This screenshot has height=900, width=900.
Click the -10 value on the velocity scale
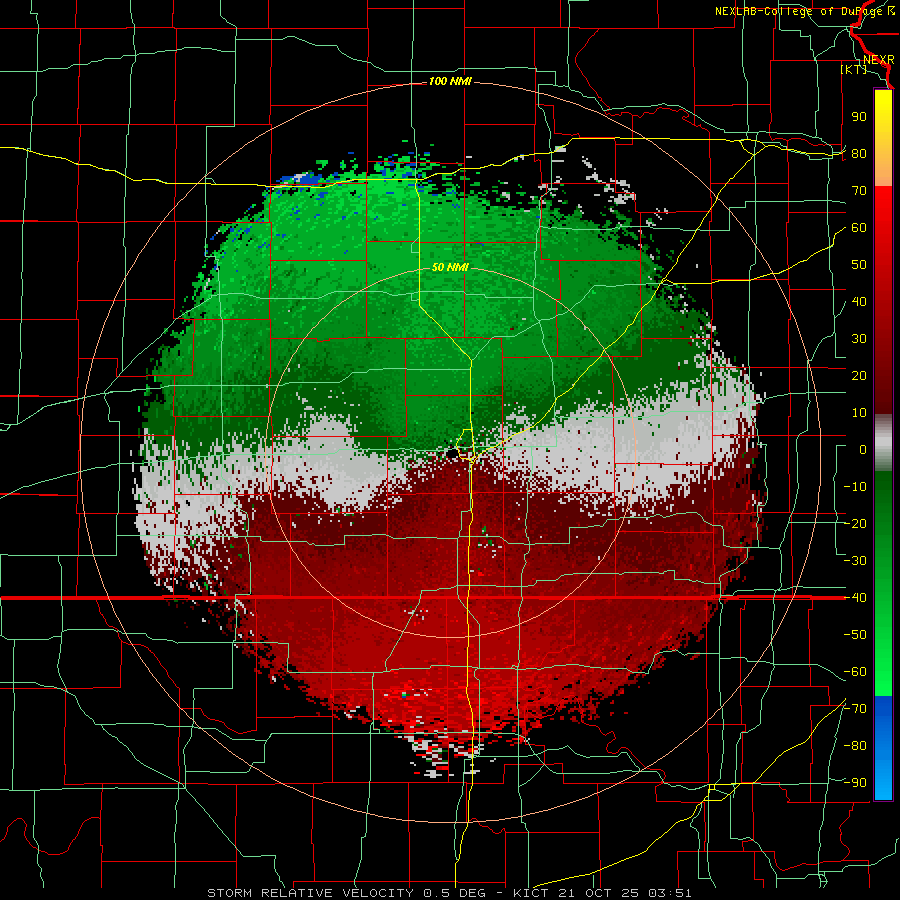point(855,487)
